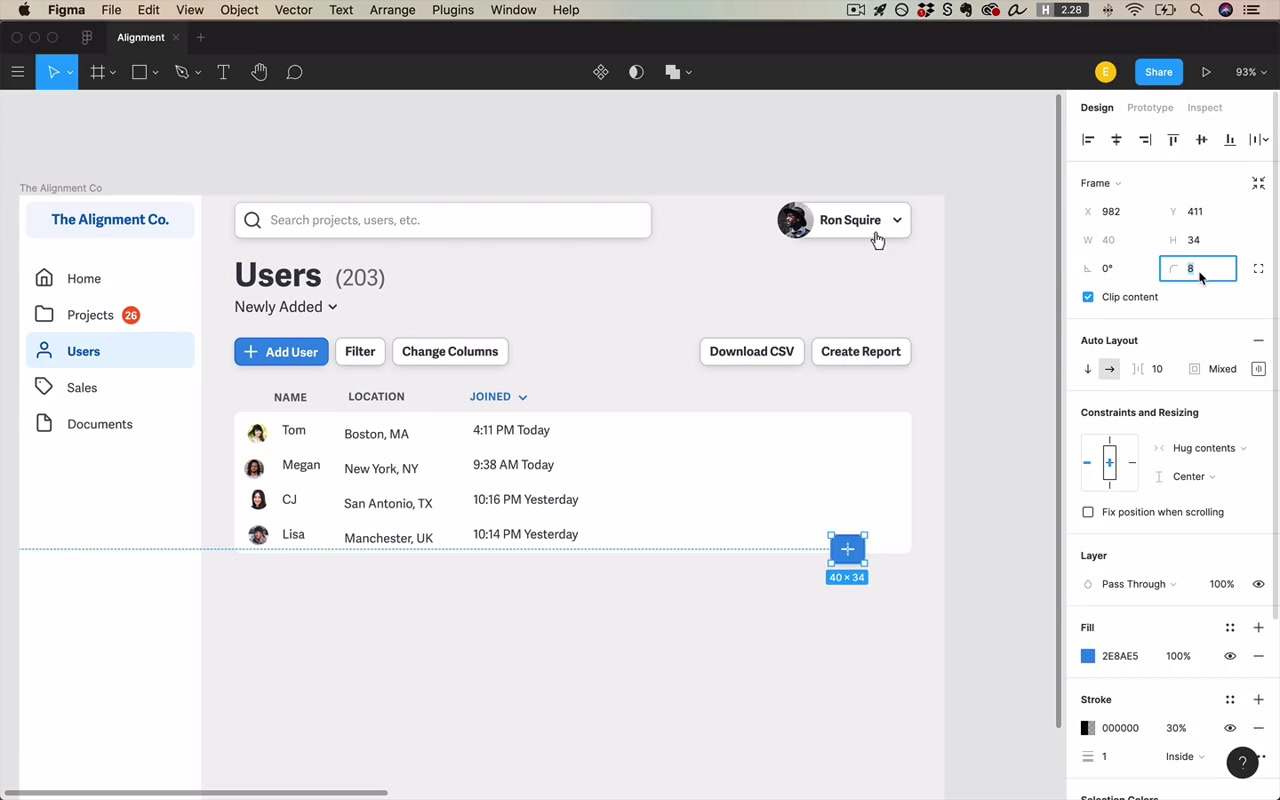
Task: Select the Rectangle shape tool
Action: tap(139, 72)
